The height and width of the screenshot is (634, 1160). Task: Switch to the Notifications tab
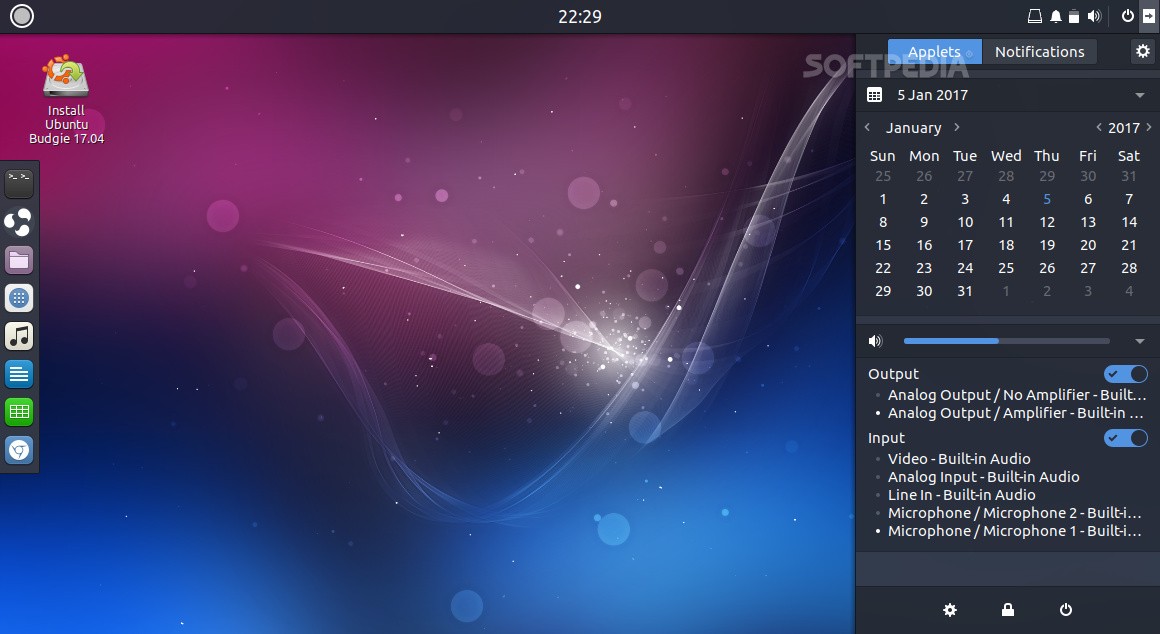tap(1039, 52)
